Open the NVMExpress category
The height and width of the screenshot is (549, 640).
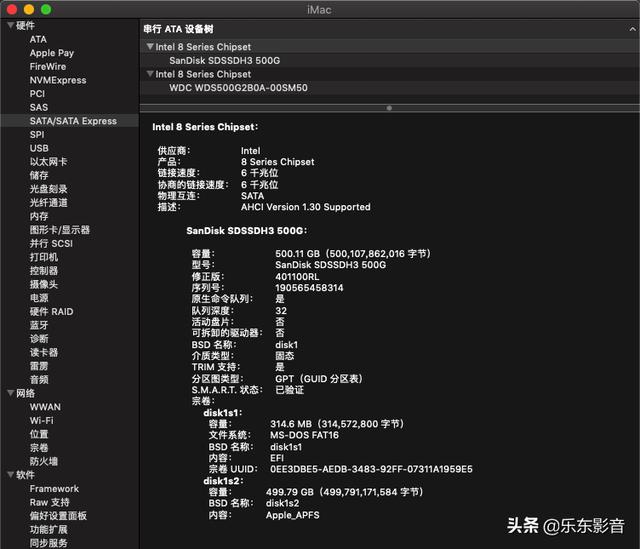click(58, 80)
